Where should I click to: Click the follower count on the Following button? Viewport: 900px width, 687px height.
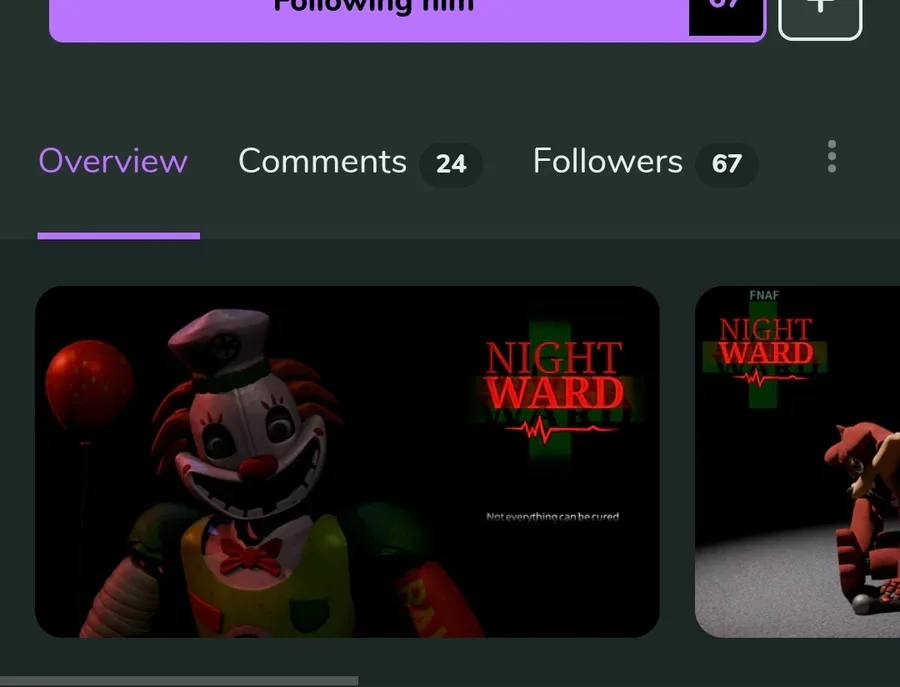click(726, 17)
